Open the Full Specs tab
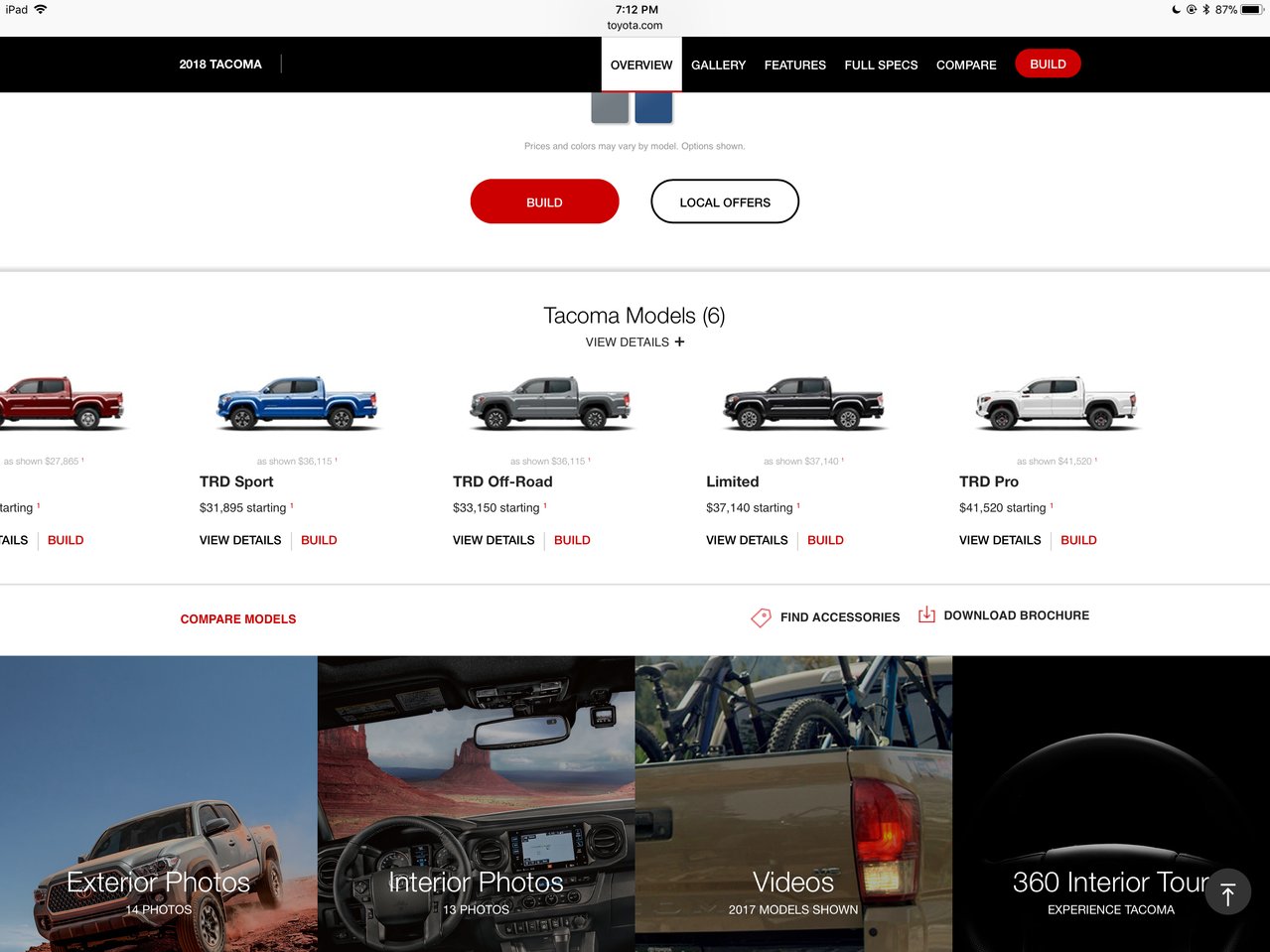This screenshot has width=1270, height=952. click(881, 65)
